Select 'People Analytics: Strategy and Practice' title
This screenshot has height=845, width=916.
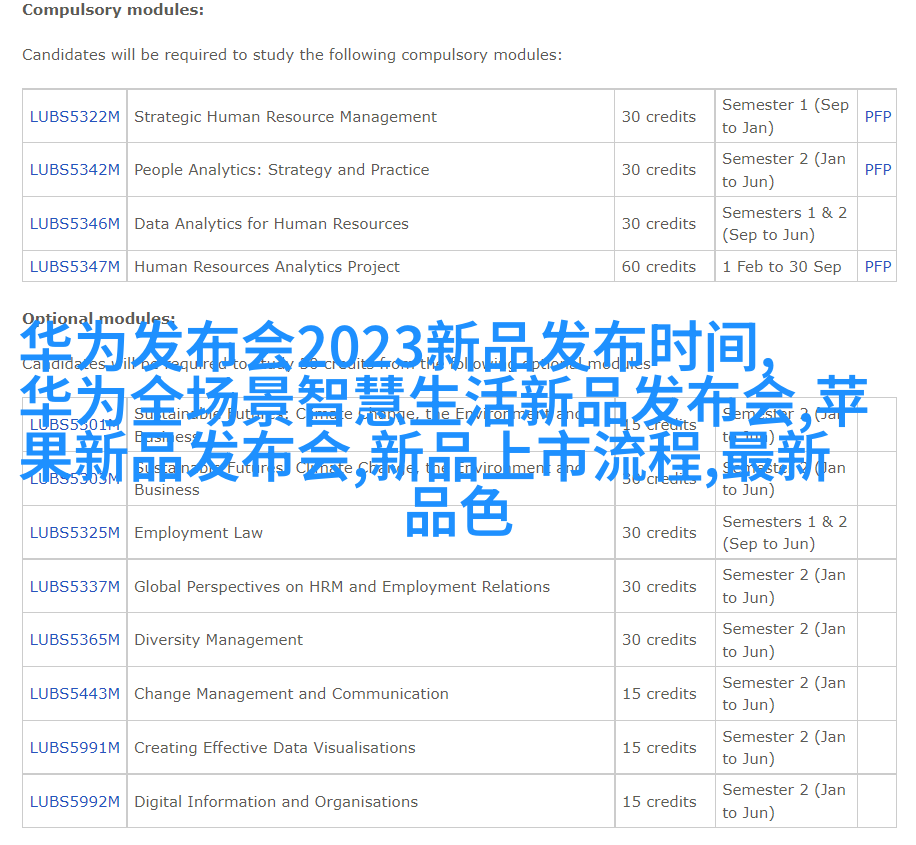coord(282,169)
